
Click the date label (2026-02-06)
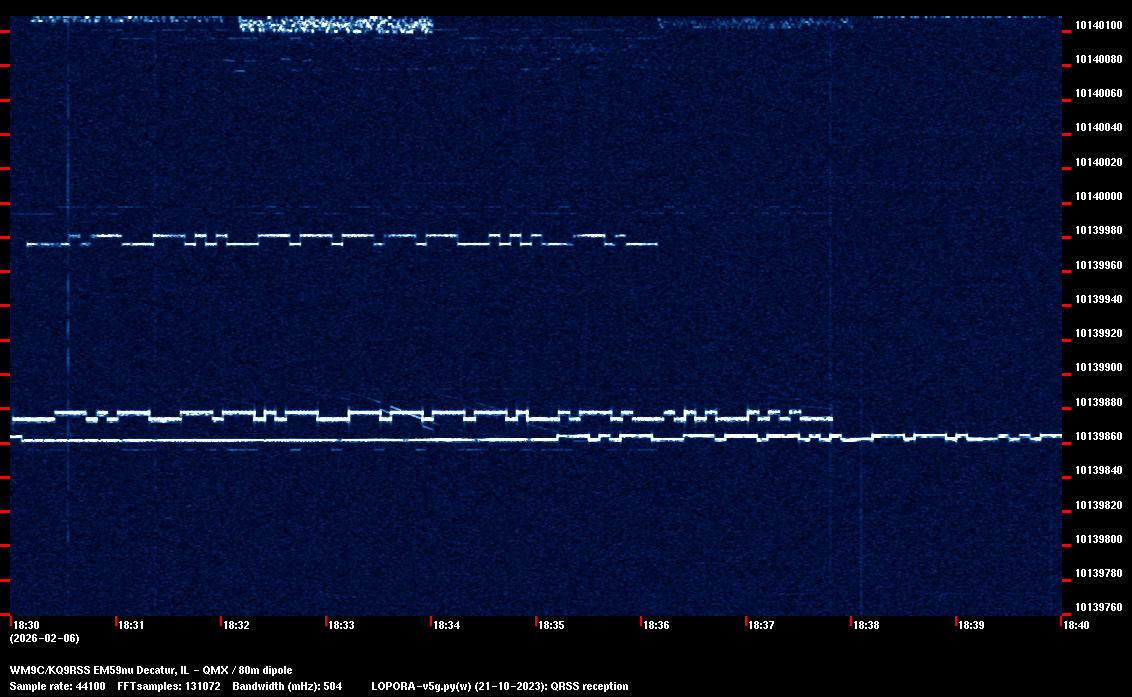coord(44,638)
